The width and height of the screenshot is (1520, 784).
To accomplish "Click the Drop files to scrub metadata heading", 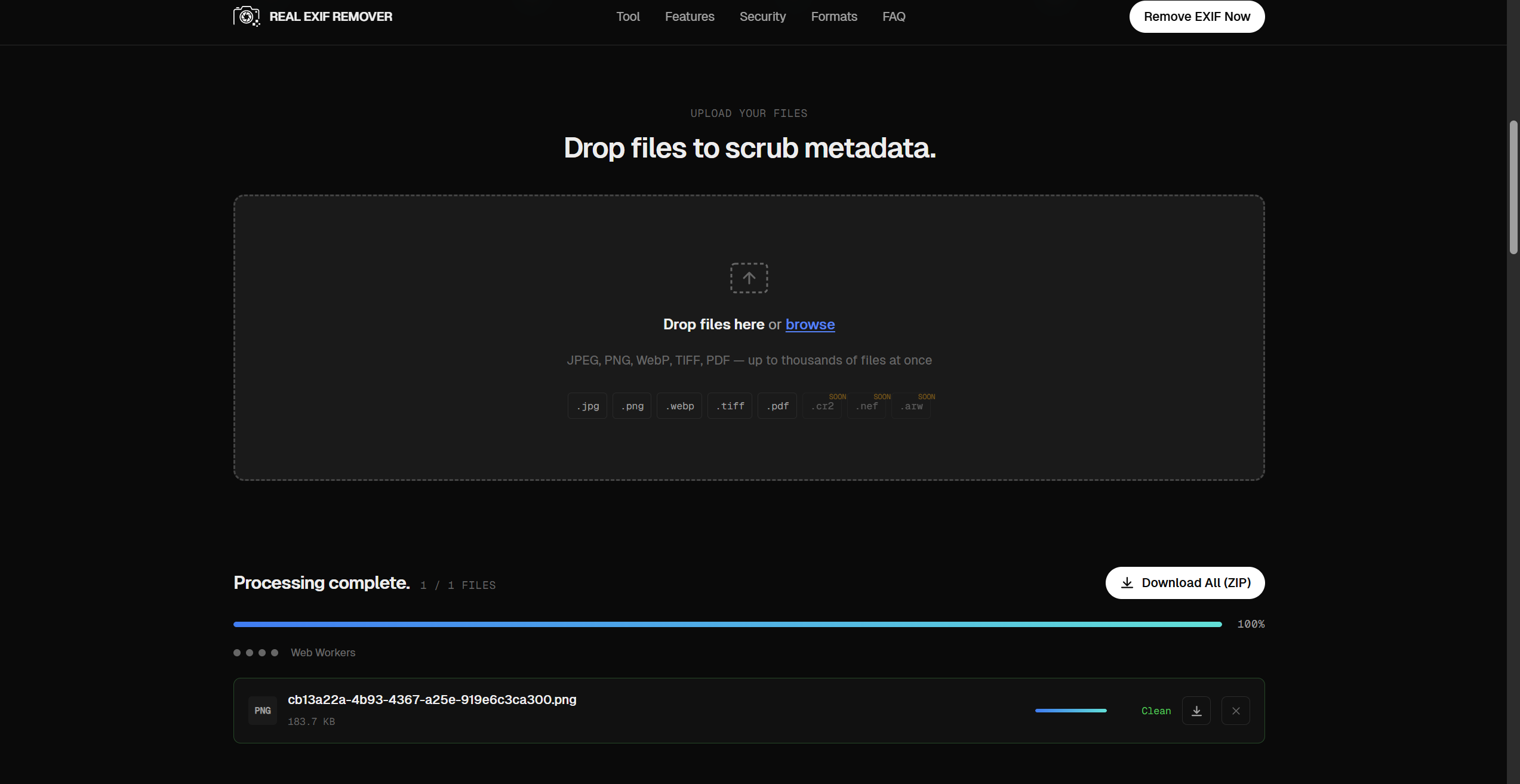I will tap(749, 148).
